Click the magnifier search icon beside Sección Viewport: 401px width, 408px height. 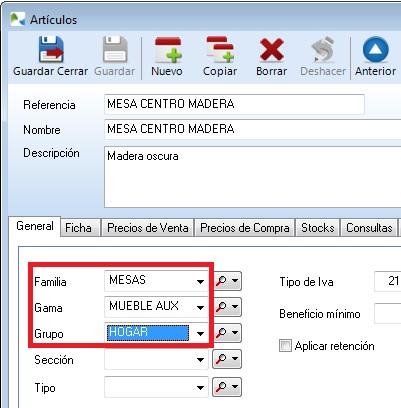coord(221,359)
